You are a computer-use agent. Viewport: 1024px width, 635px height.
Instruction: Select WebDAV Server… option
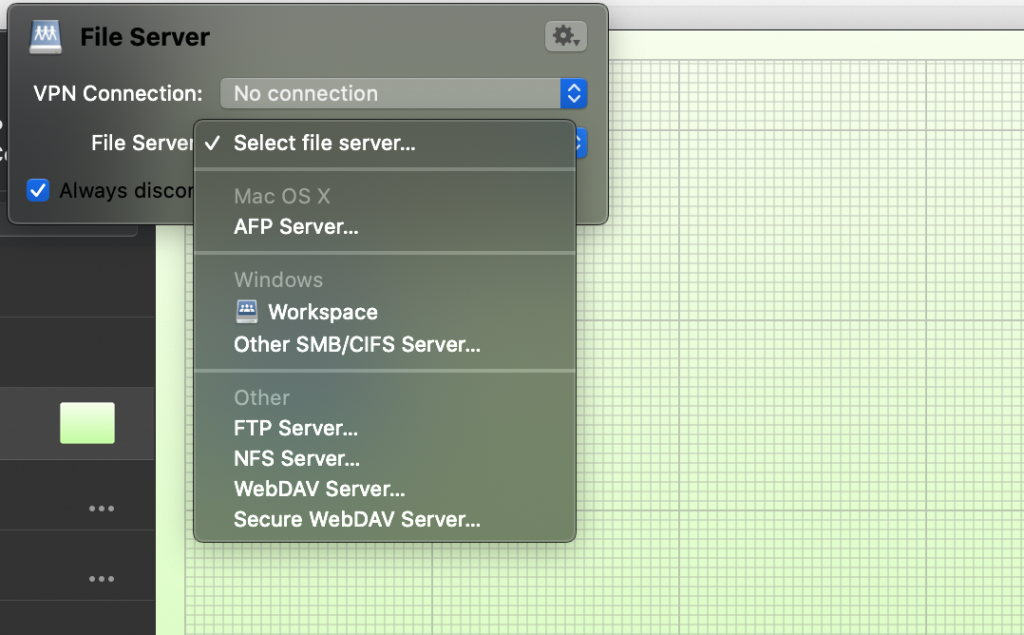pyautogui.click(x=385, y=489)
